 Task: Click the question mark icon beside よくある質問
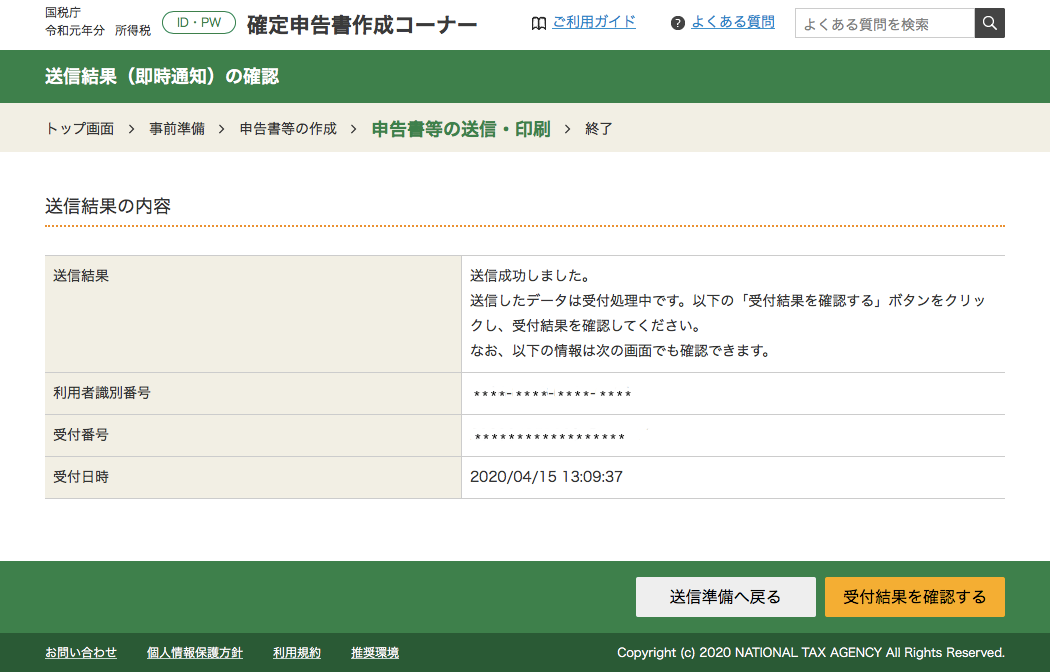tap(677, 22)
